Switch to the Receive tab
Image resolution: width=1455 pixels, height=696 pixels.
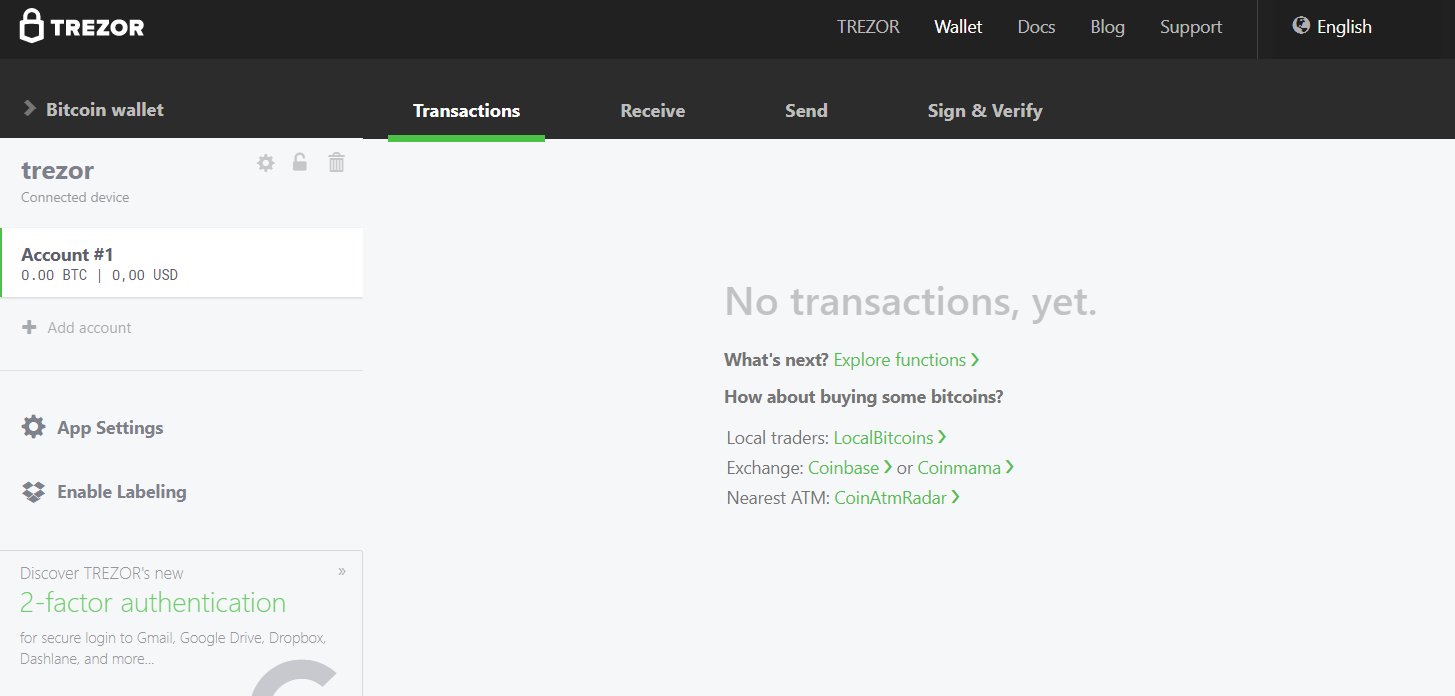[x=653, y=111]
